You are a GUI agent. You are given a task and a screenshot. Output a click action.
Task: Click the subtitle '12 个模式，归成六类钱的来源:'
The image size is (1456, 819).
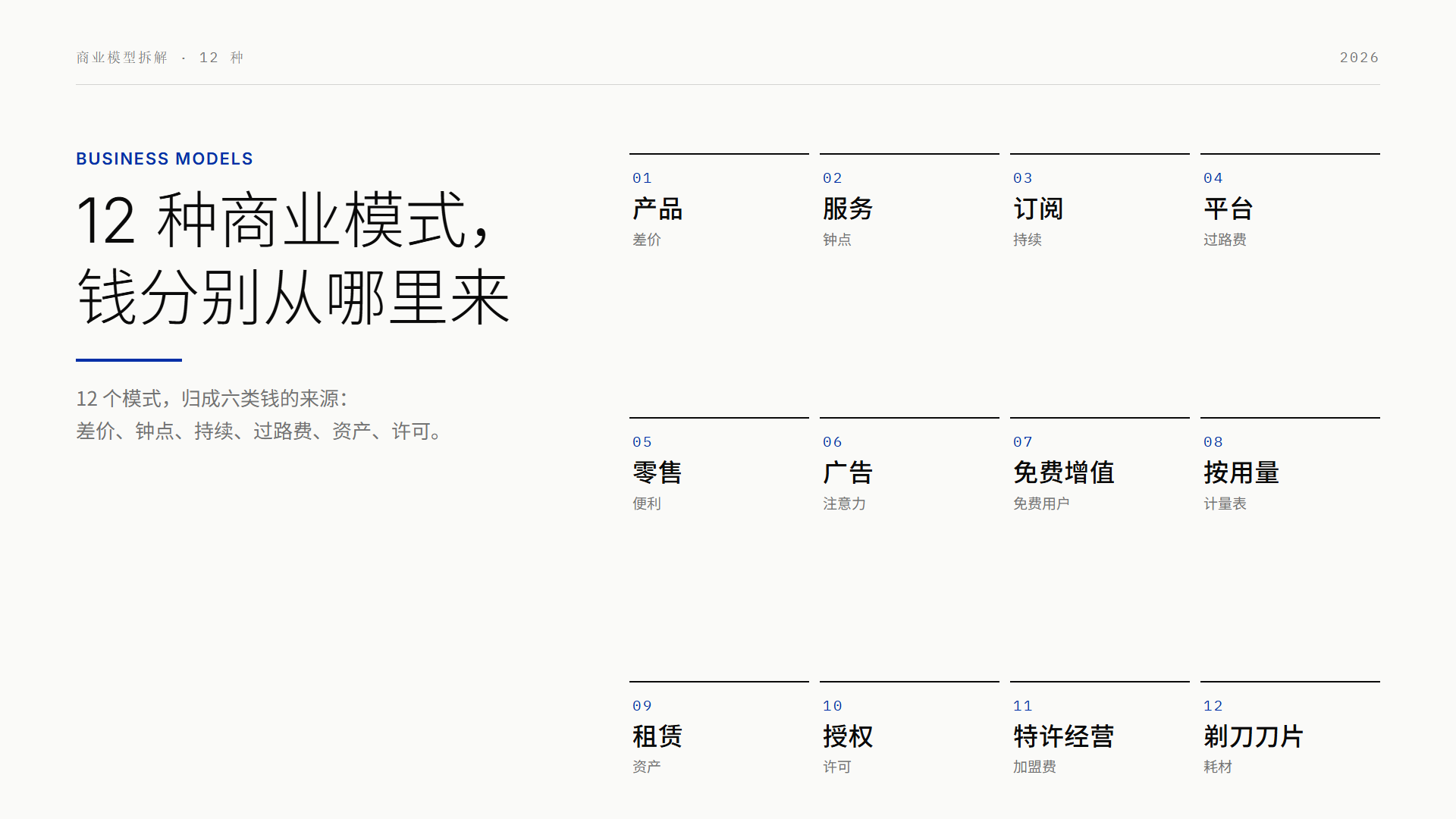[x=212, y=398]
